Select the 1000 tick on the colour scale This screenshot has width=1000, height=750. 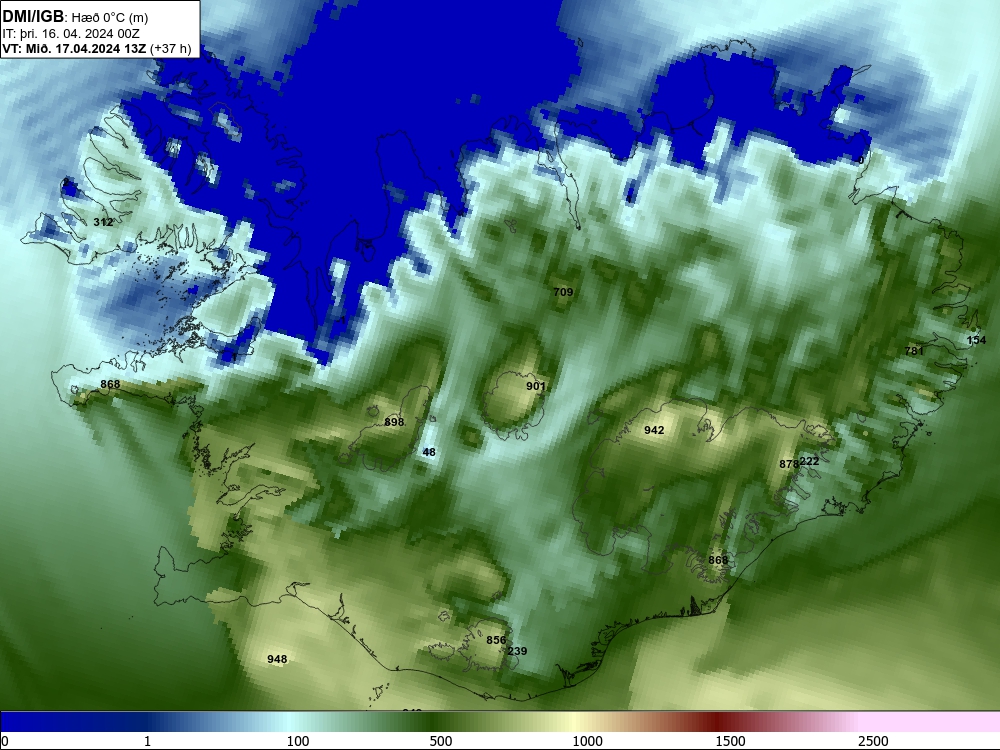tap(587, 741)
